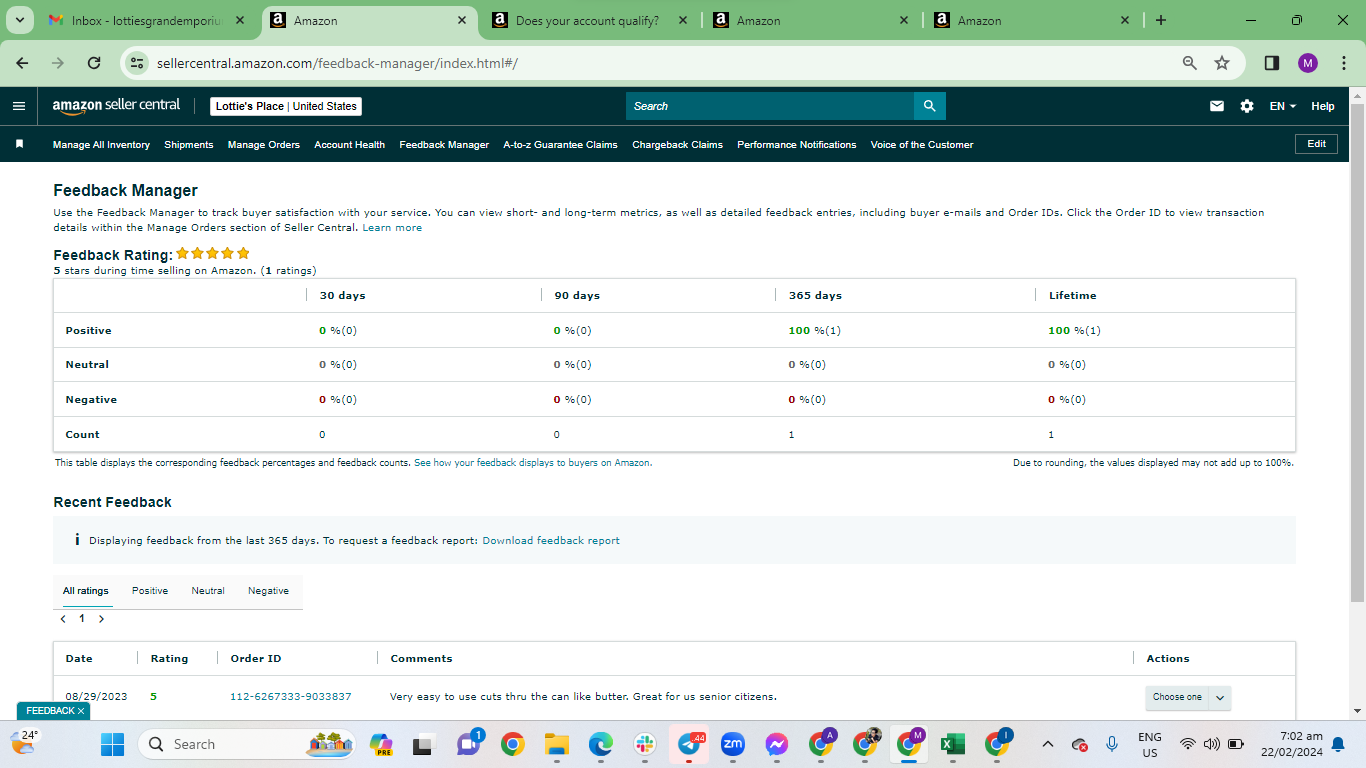Open the Seller Central hamburger menu
The width and height of the screenshot is (1366, 768).
tap(19, 106)
